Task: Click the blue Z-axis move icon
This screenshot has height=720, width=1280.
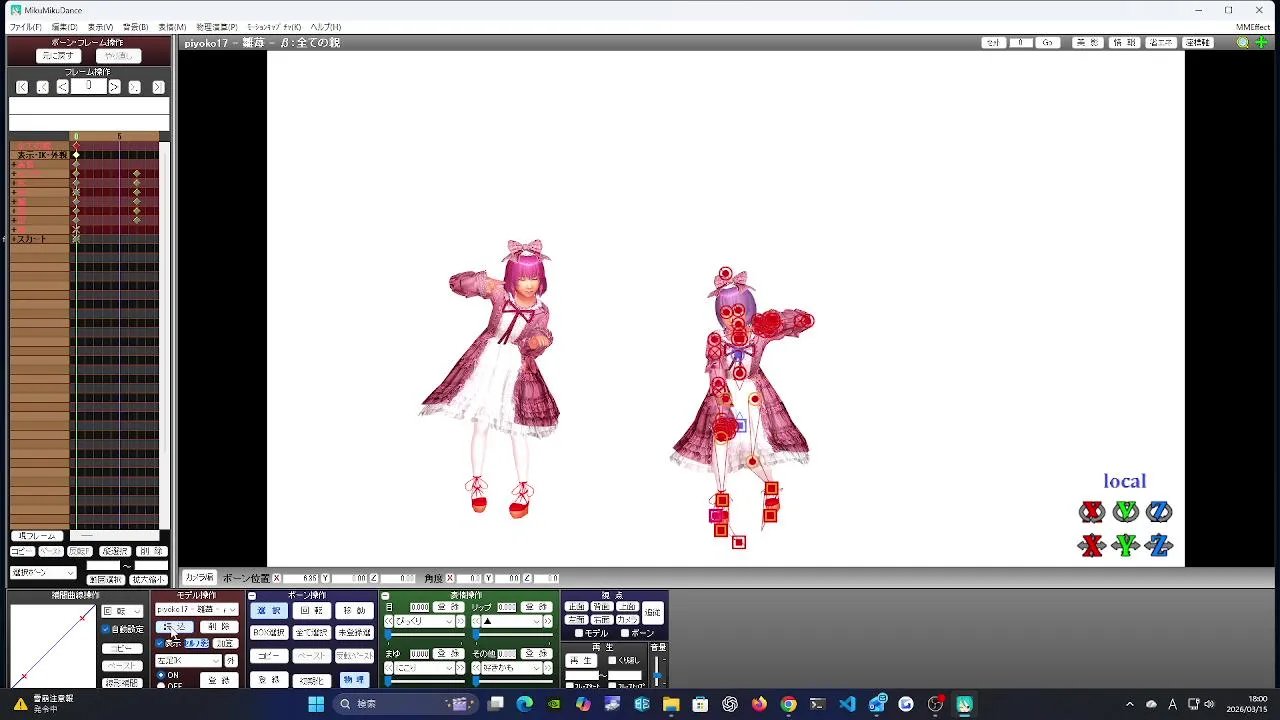Action: point(1159,545)
